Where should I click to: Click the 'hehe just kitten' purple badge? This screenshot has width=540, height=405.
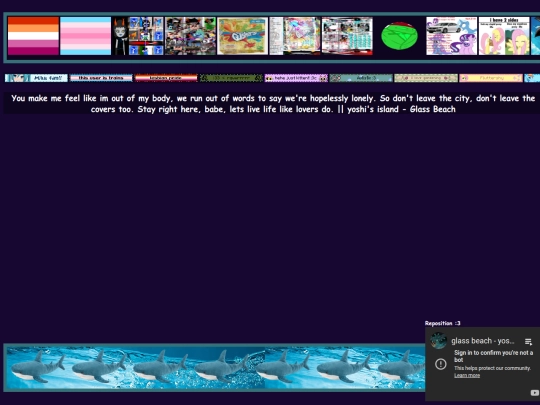pyautogui.click(x=296, y=78)
